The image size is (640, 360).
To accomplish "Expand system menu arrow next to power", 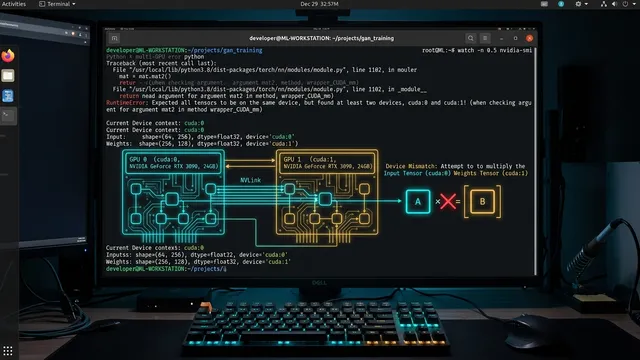I will (x=634, y=4).
